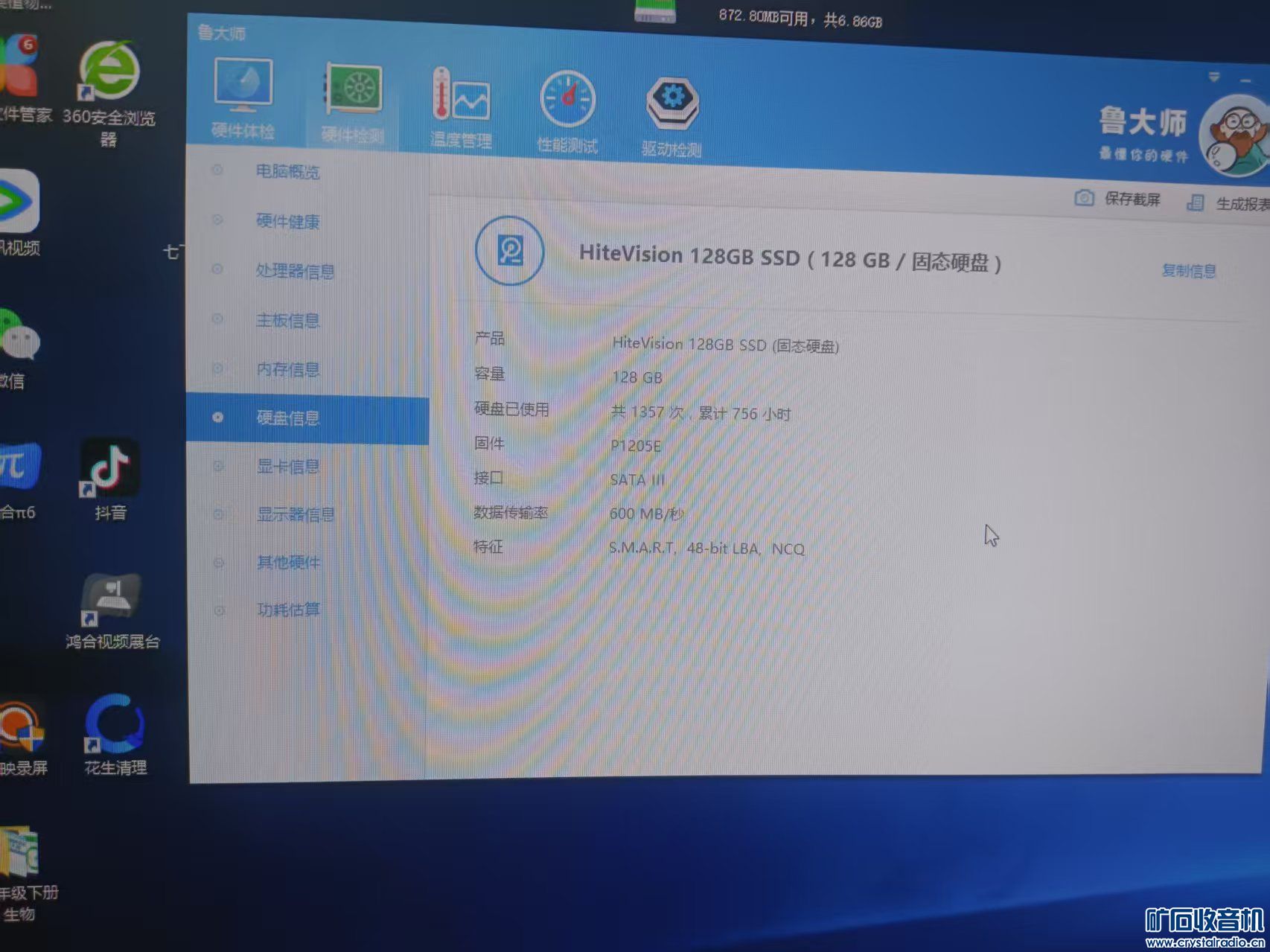This screenshot has width=1270, height=952.
Task: Click the report icon beside 生成报表
Action: point(1196,202)
